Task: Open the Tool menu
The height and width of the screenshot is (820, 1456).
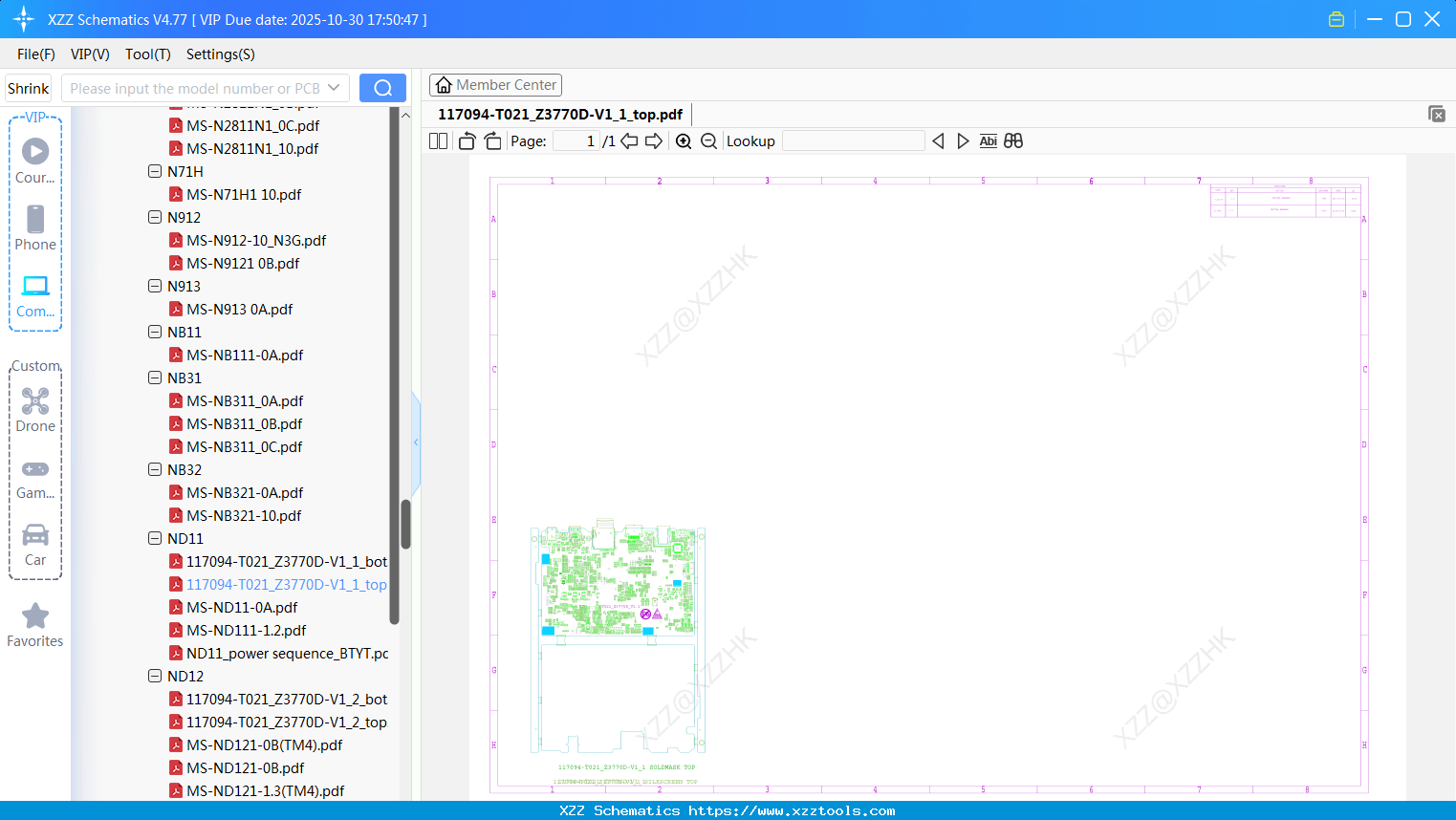Action: coord(148,54)
